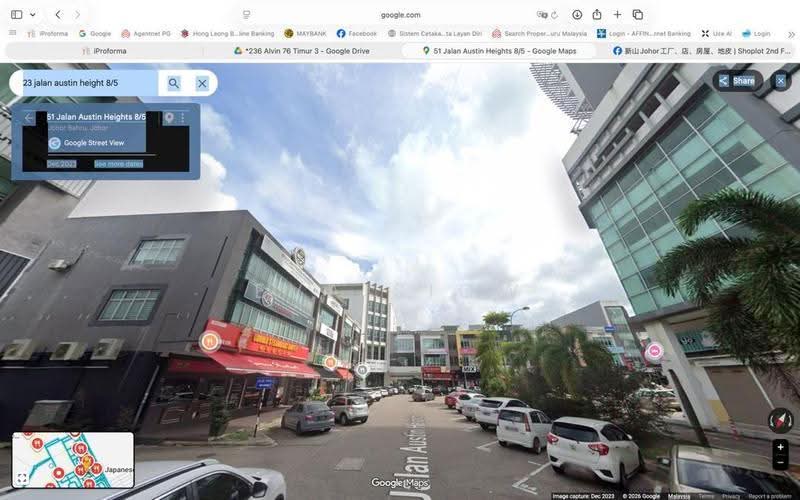The height and width of the screenshot is (500, 800).
Task: Expand the minimap with corner icon
Action: click(x=21, y=479)
